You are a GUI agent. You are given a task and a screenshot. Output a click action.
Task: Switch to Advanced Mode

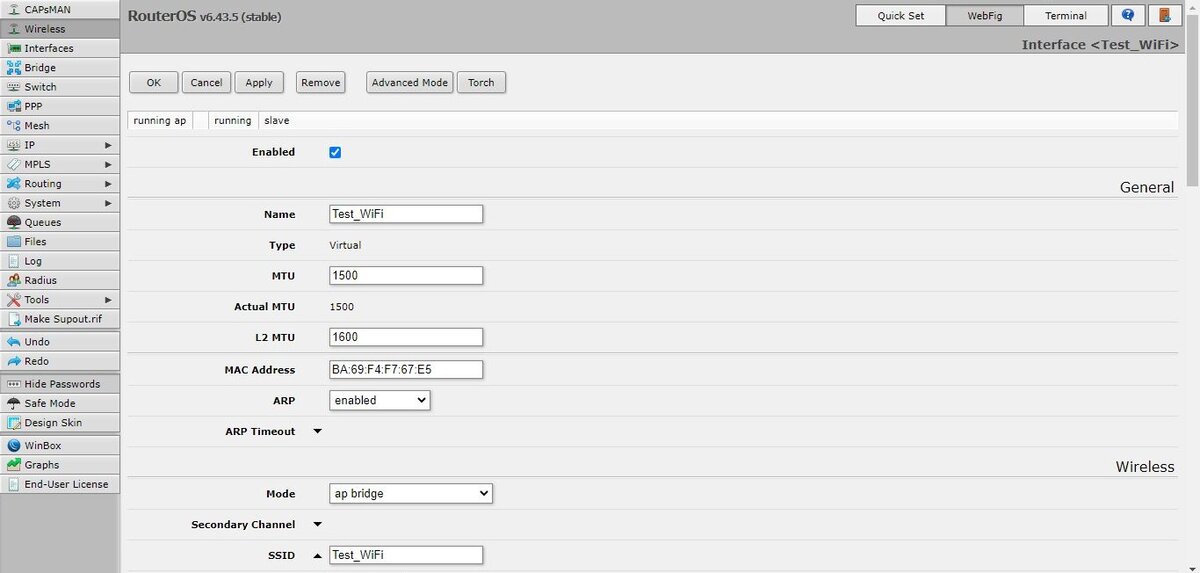click(x=410, y=82)
